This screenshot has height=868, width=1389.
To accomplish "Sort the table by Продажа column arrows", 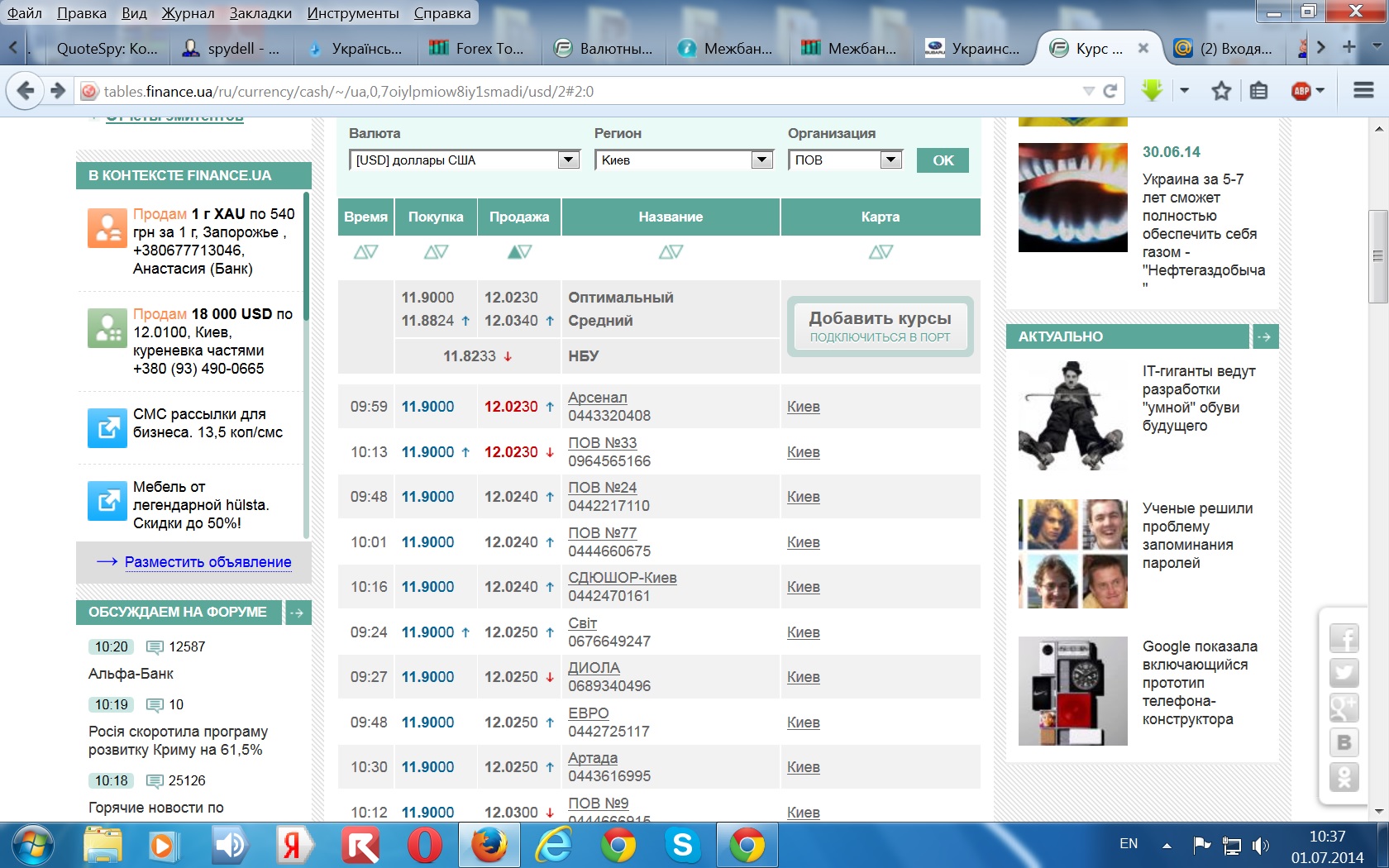I will pos(519,251).
